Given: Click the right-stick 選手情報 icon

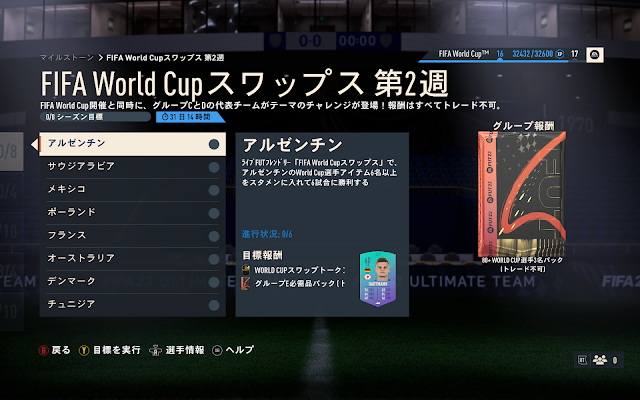Looking at the screenshot, I should (x=156, y=351).
